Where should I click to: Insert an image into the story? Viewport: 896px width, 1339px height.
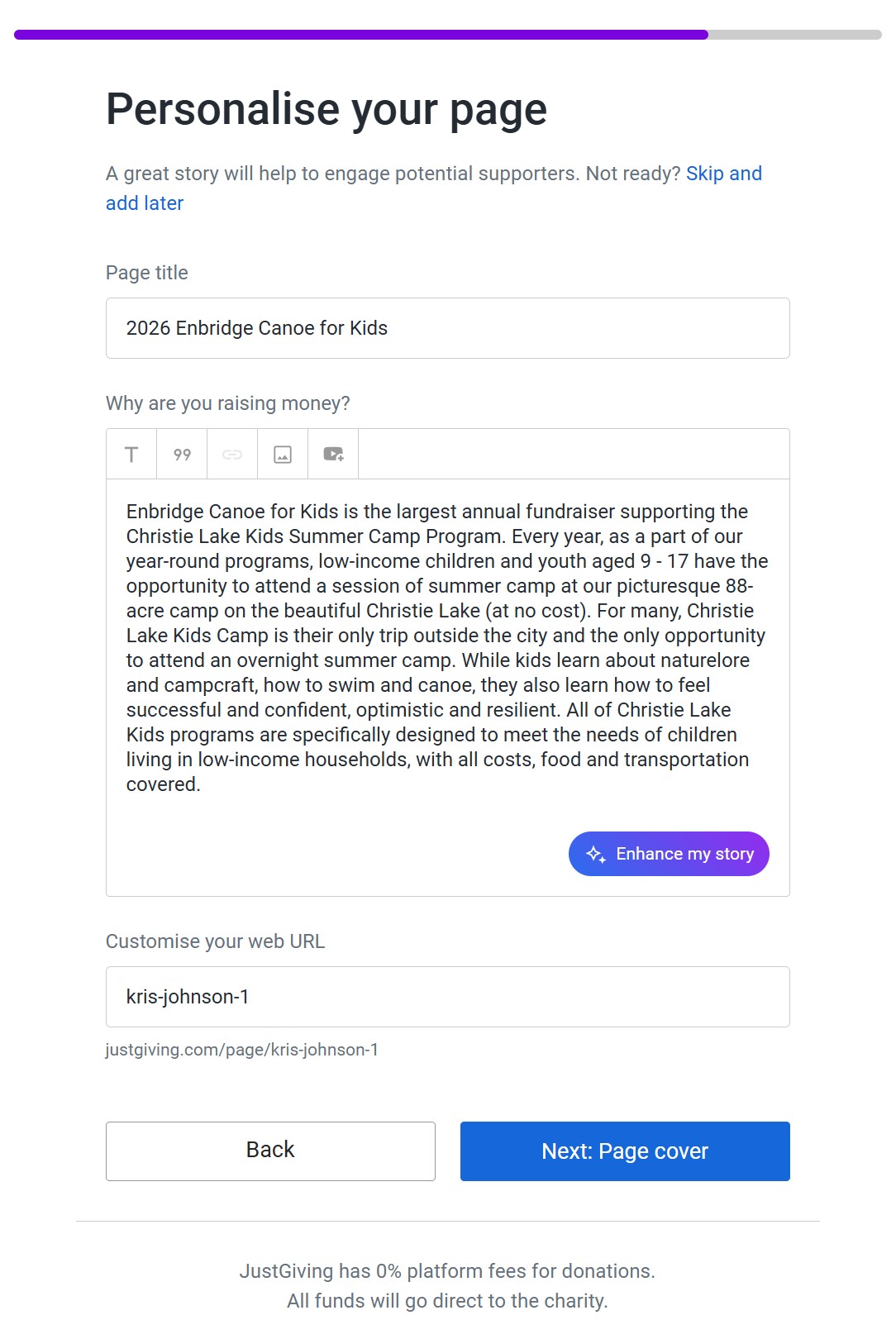283,455
